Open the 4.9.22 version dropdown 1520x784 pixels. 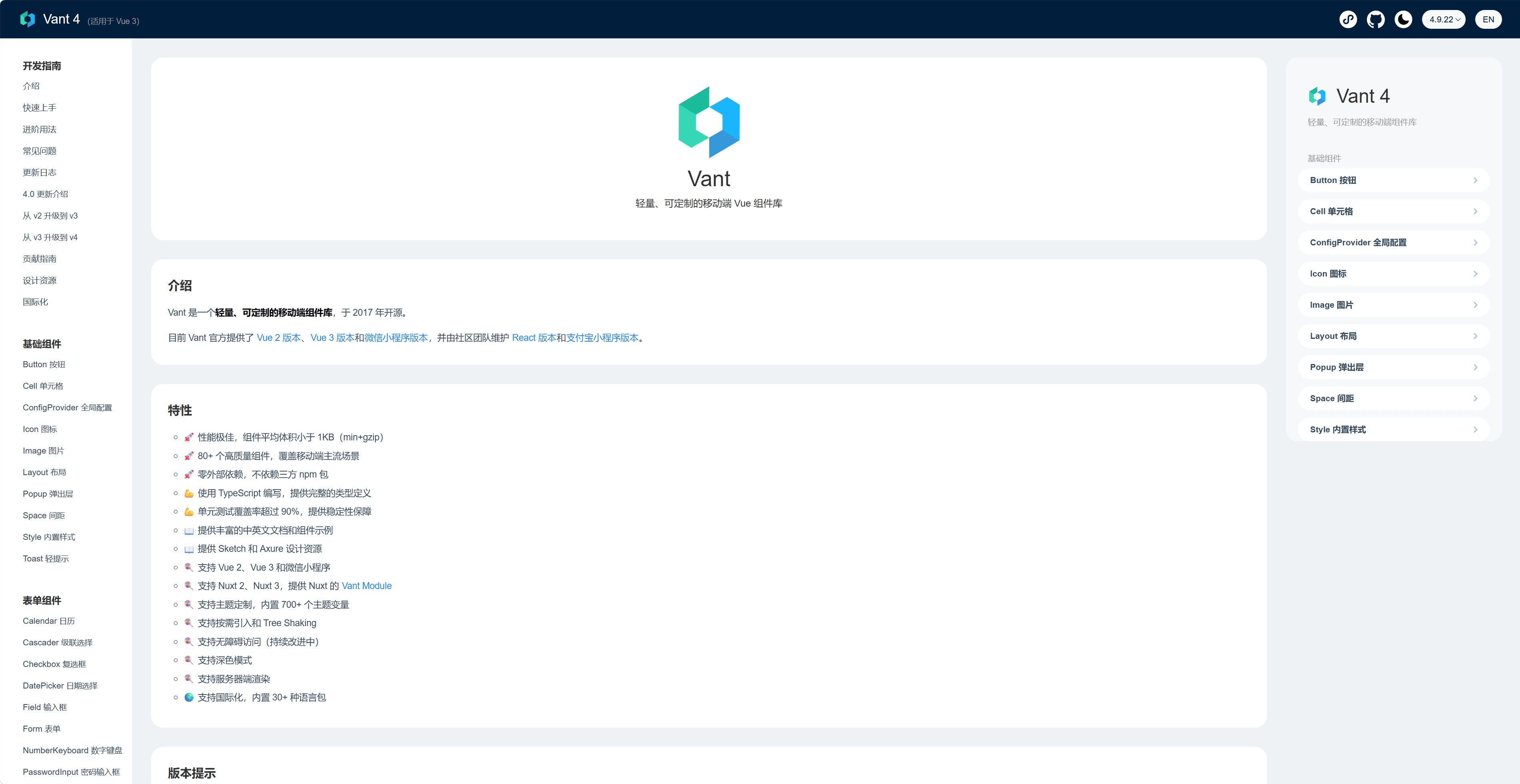[x=1444, y=20]
